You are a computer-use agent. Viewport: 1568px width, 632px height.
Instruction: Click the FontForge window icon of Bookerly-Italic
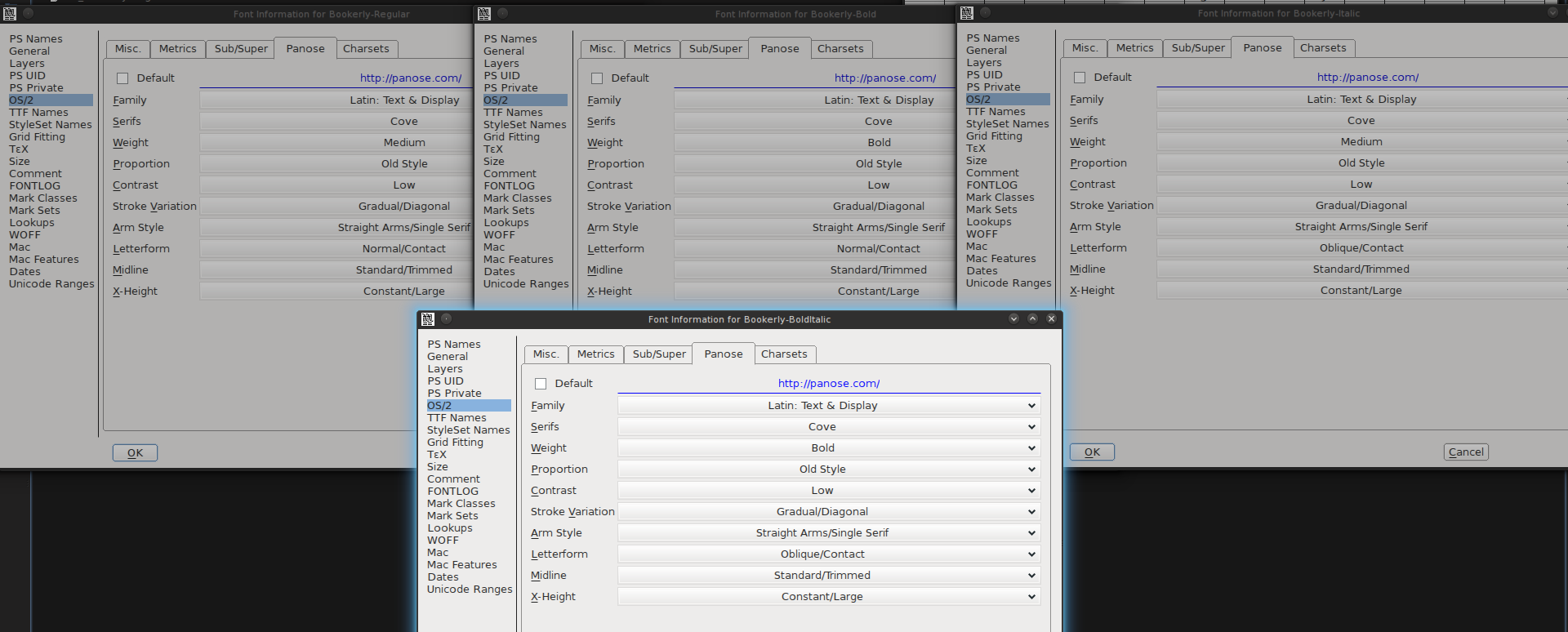(x=967, y=13)
